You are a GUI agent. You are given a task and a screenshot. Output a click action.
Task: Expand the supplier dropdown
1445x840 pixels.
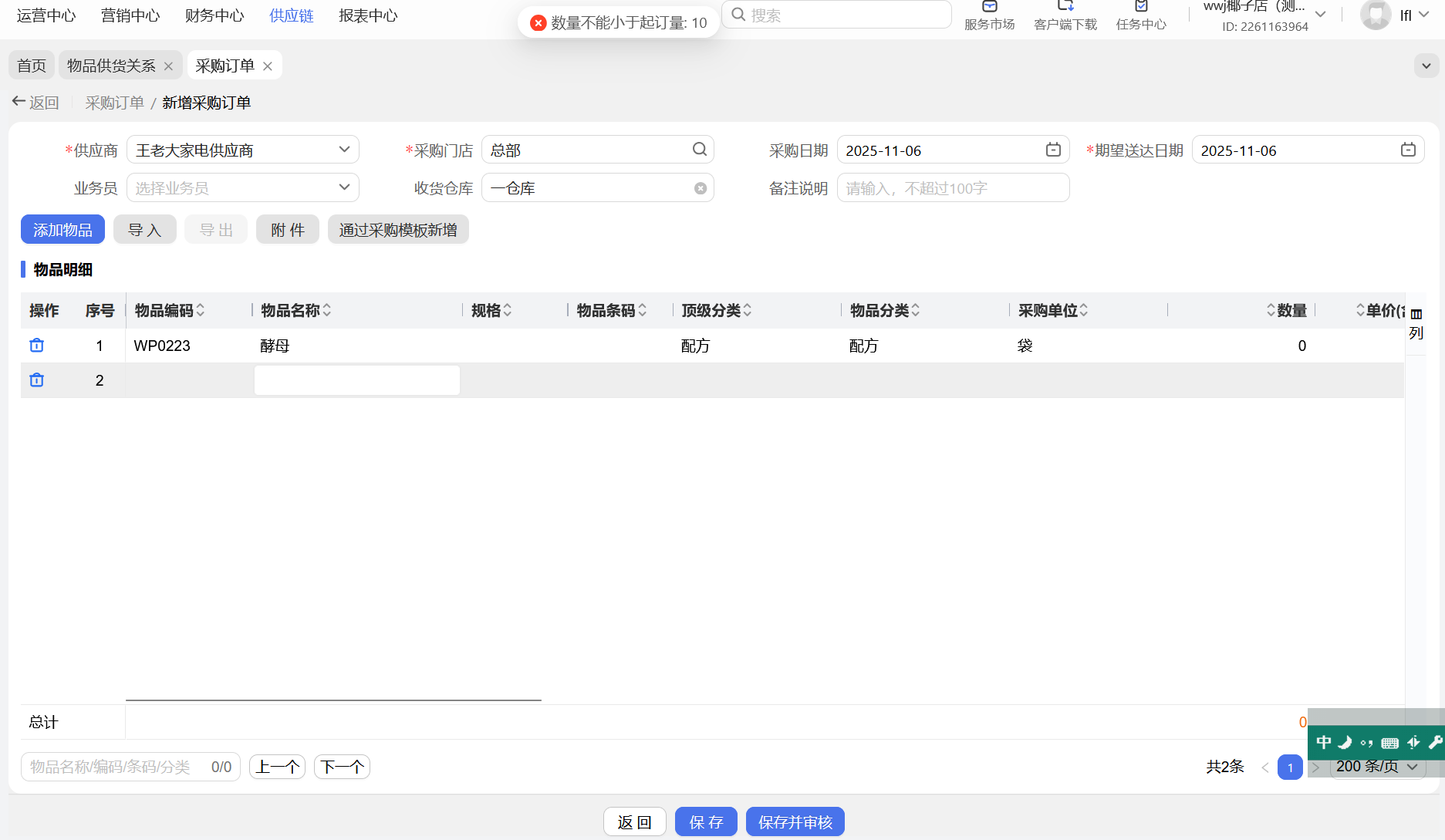pos(344,150)
